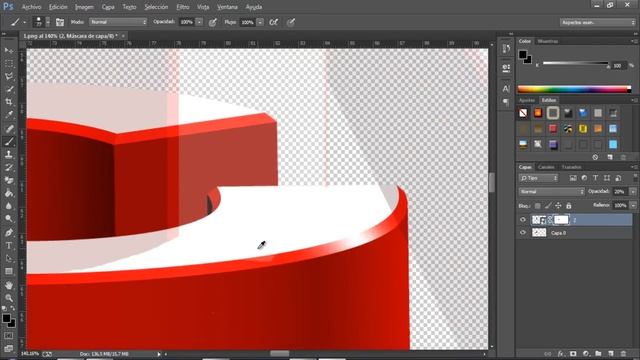
Task: Open the Filtro menu
Action: coord(183,7)
